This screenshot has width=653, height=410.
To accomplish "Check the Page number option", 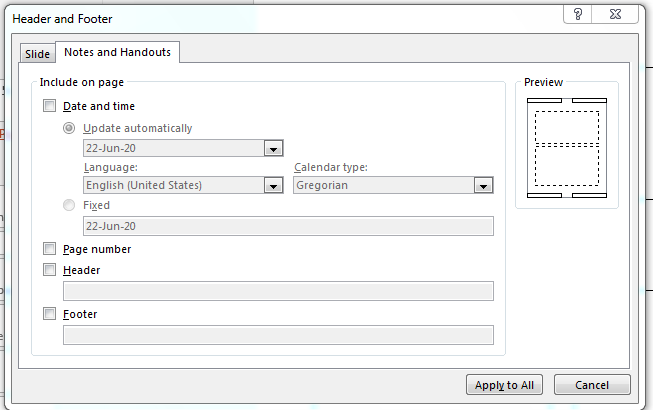I will click(x=49, y=249).
